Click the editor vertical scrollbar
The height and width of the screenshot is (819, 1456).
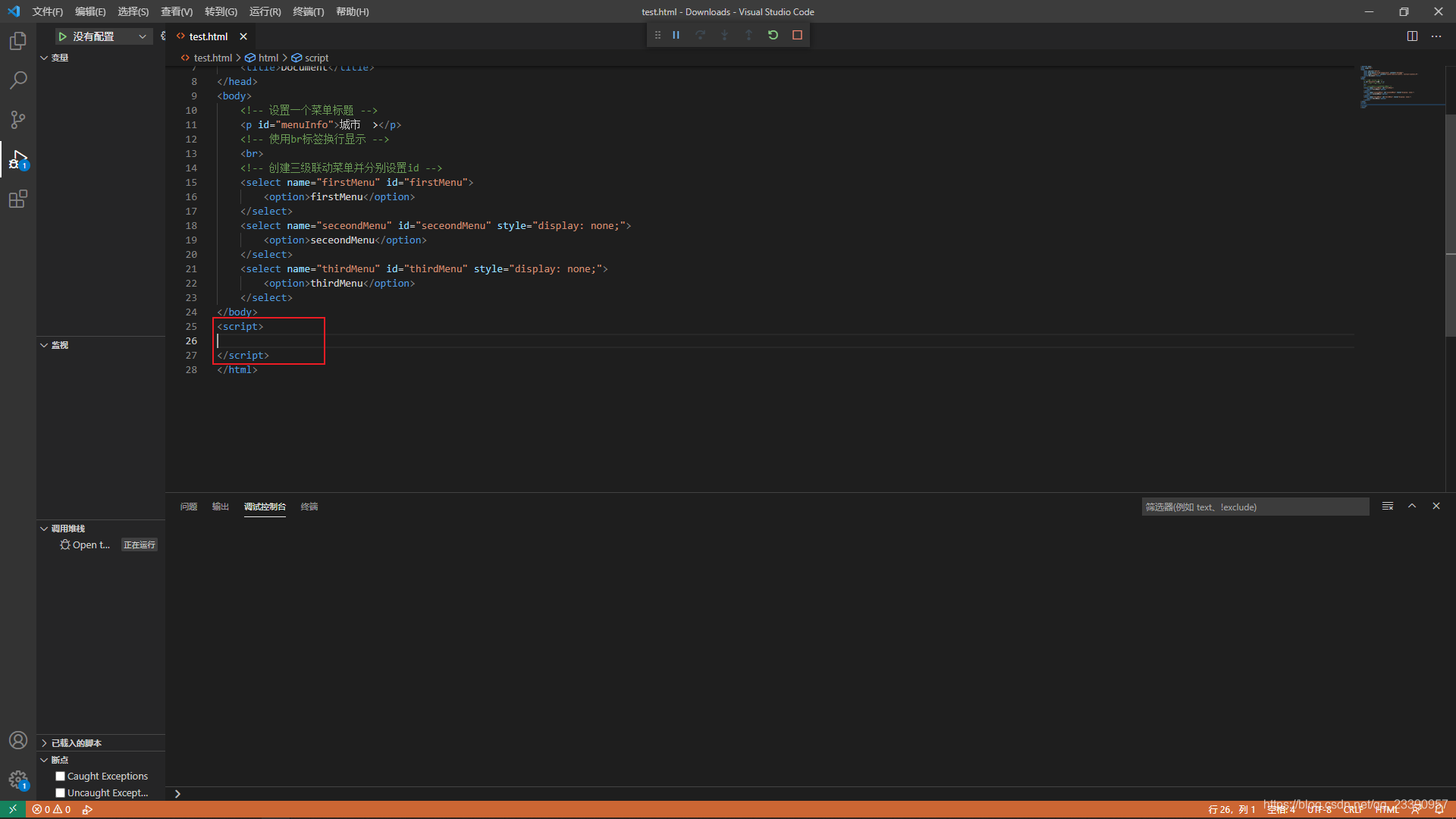pos(1451,227)
